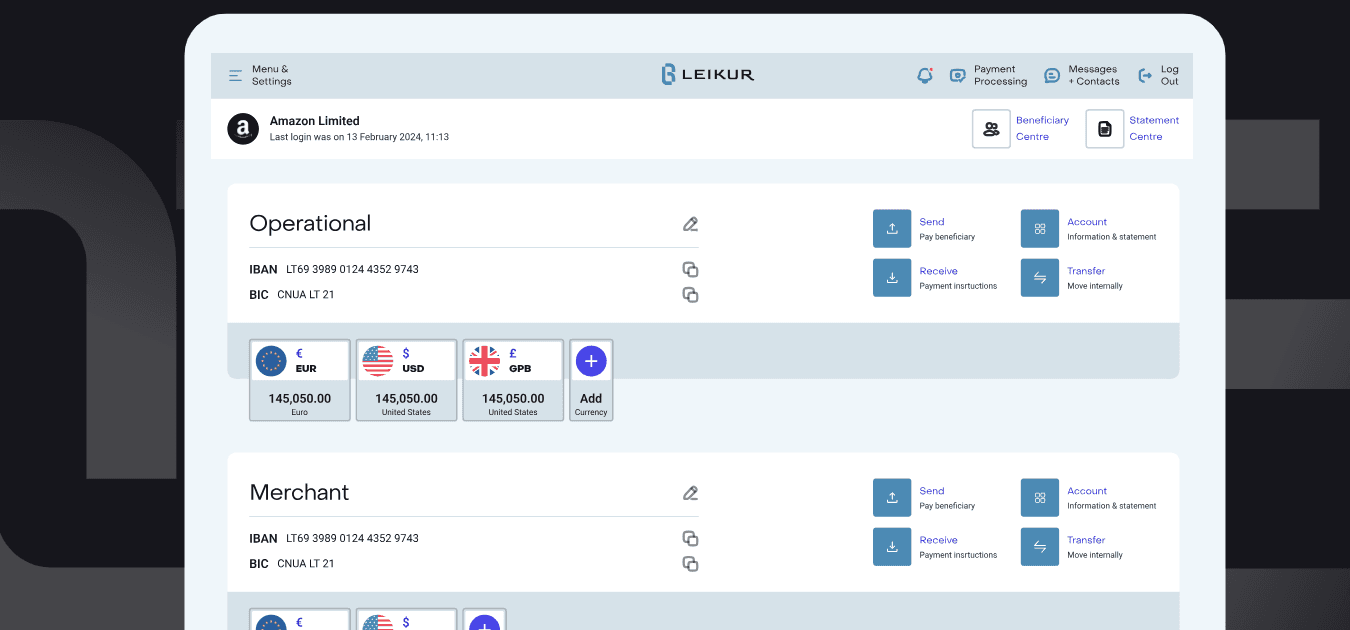Copy the Merchant account IBAN

(x=690, y=539)
